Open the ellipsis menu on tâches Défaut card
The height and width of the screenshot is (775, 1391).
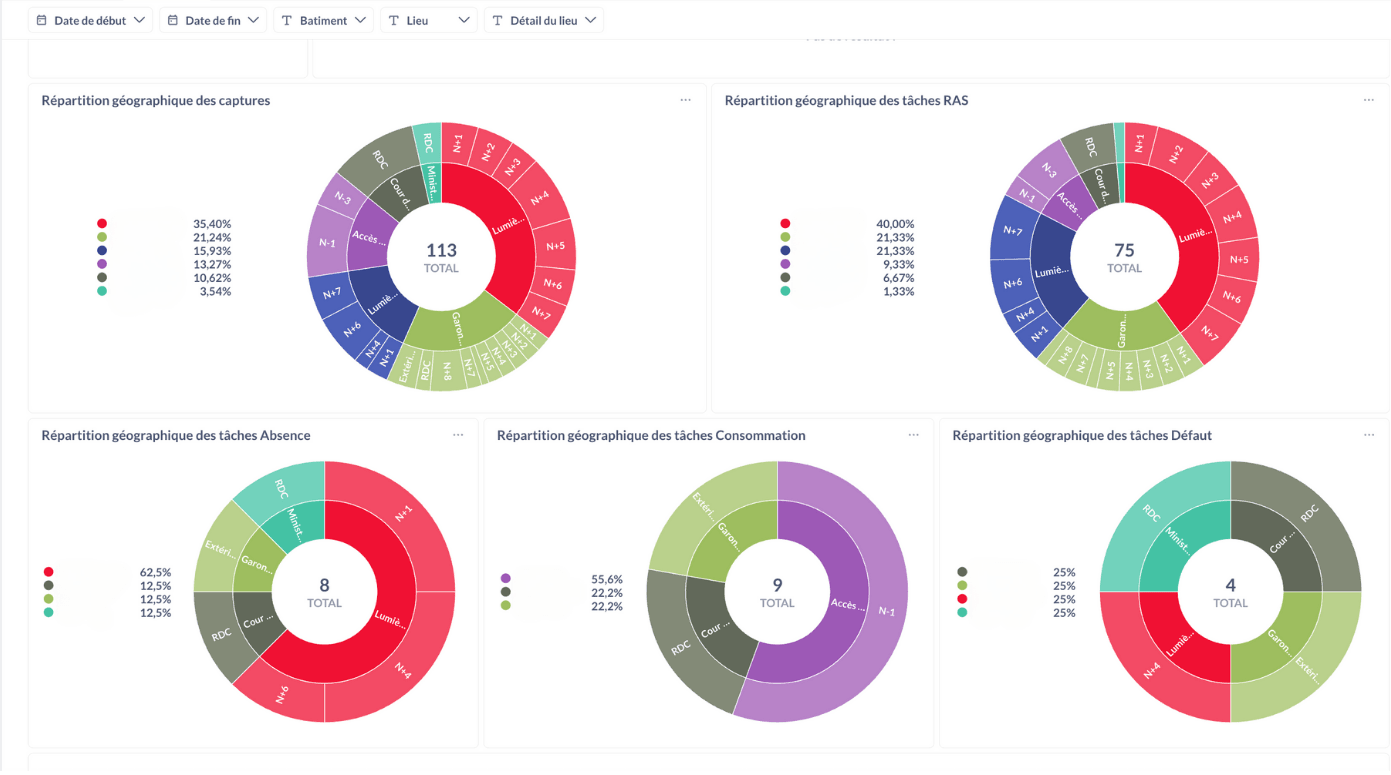1368,435
